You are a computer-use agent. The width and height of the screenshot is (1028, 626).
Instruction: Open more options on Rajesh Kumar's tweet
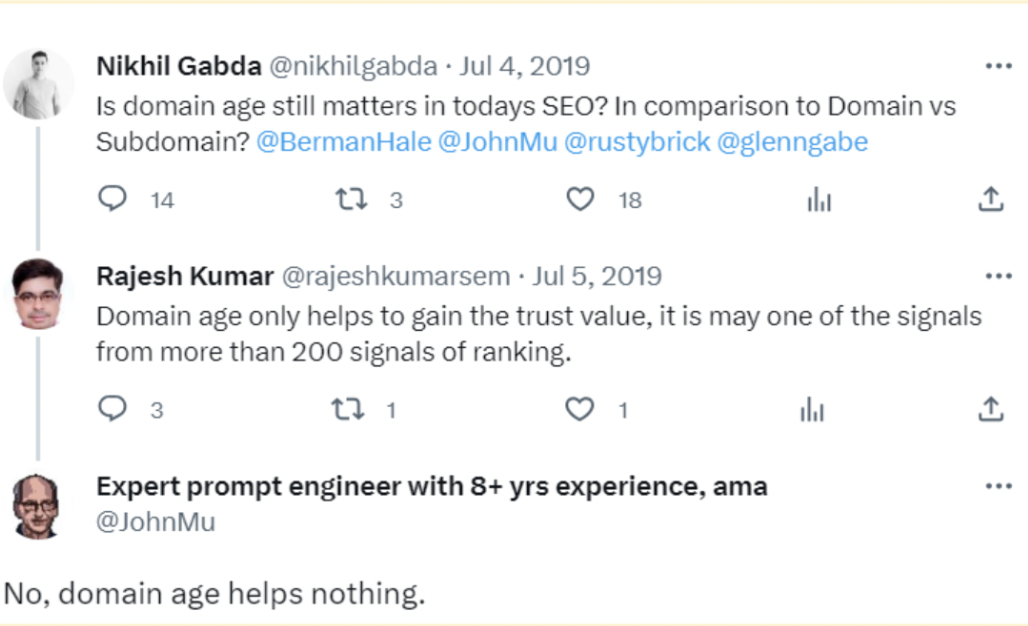[x=998, y=276]
